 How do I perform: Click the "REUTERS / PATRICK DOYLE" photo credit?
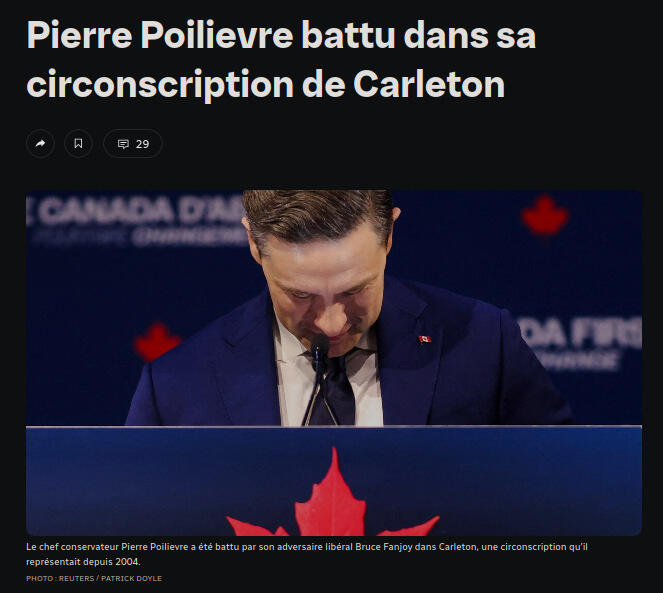click(x=110, y=578)
